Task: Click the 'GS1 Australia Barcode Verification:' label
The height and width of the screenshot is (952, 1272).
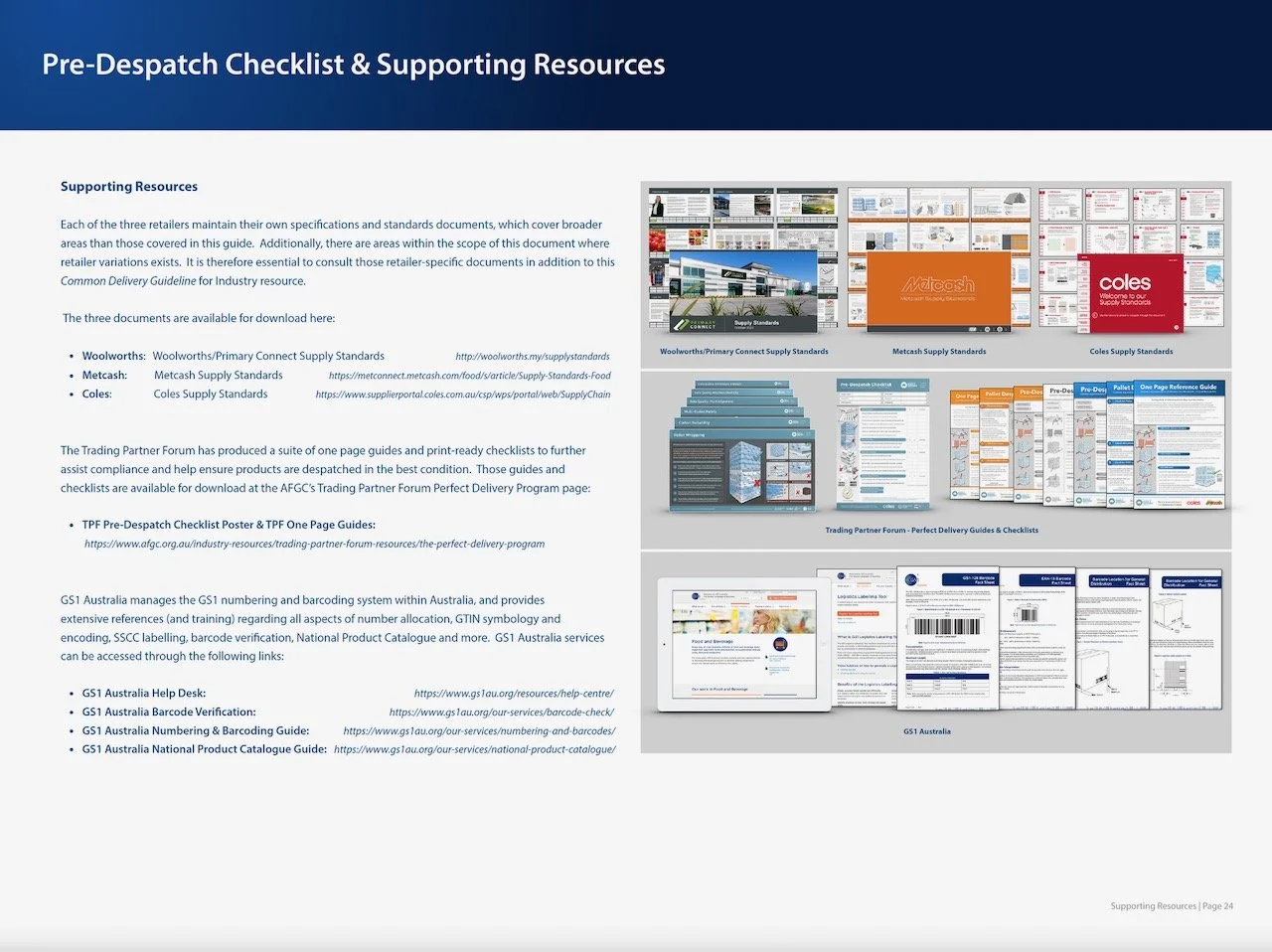Action: 169,713
